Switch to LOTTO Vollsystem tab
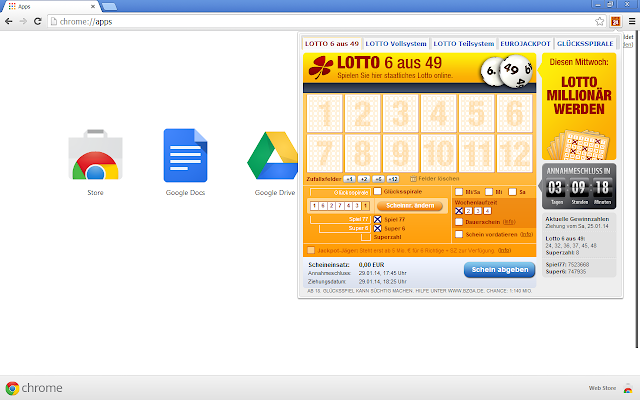640x400 pixels. tap(396, 44)
